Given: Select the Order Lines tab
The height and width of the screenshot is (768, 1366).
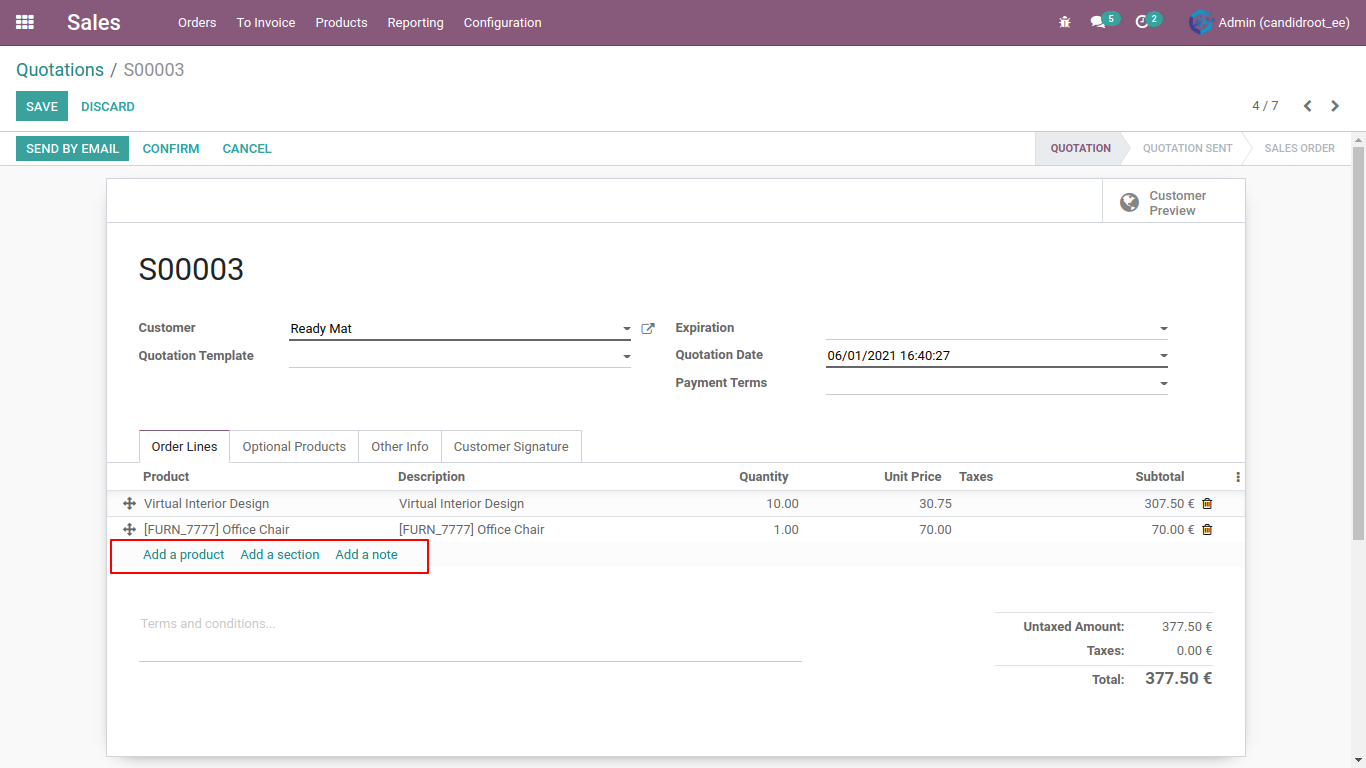Looking at the screenshot, I should coord(185,447).
